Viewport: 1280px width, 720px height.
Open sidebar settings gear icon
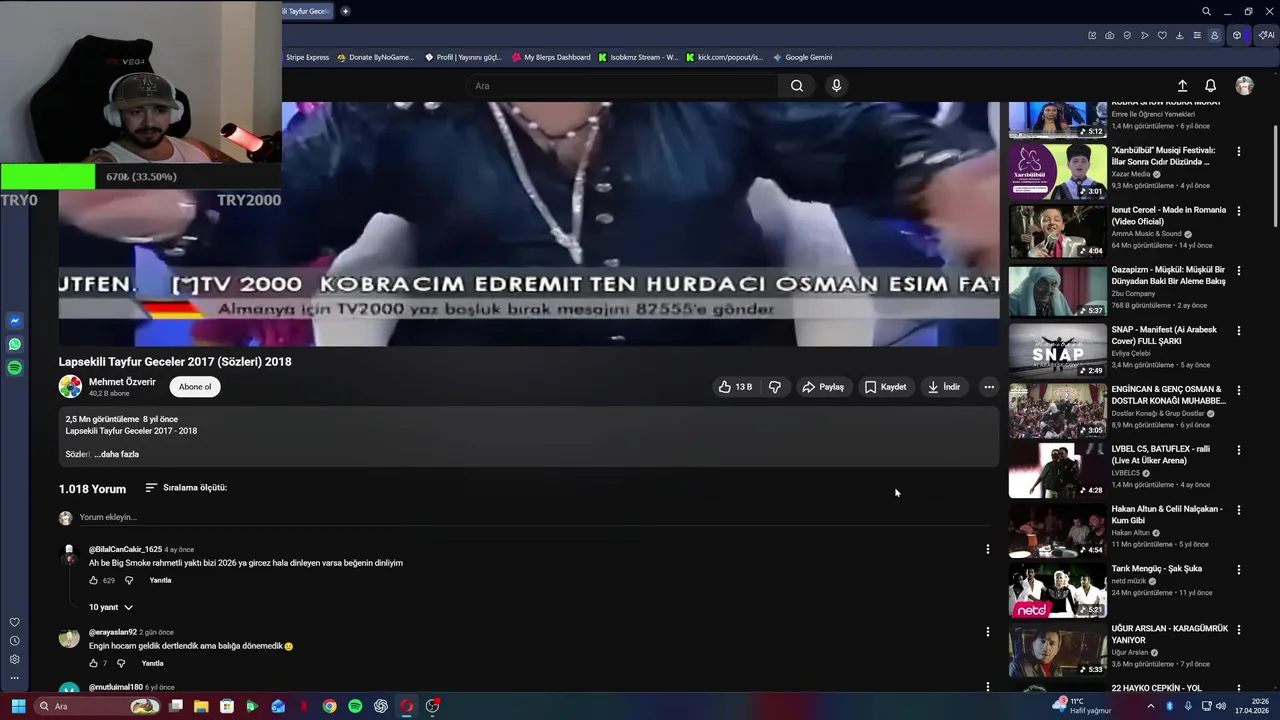[x=14, y=659]
